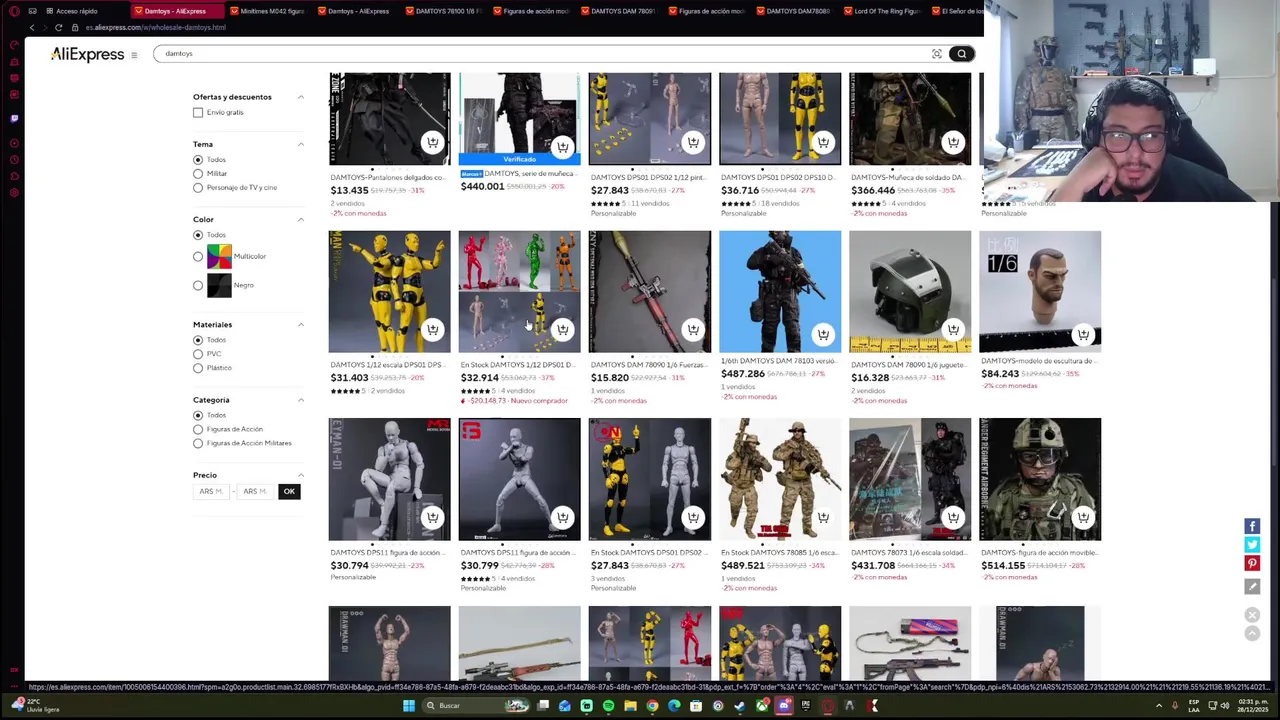Open the yellow crash-dummy figures thumbnail
Viewport: 1280px width, 720px height.
click(389, 292)
